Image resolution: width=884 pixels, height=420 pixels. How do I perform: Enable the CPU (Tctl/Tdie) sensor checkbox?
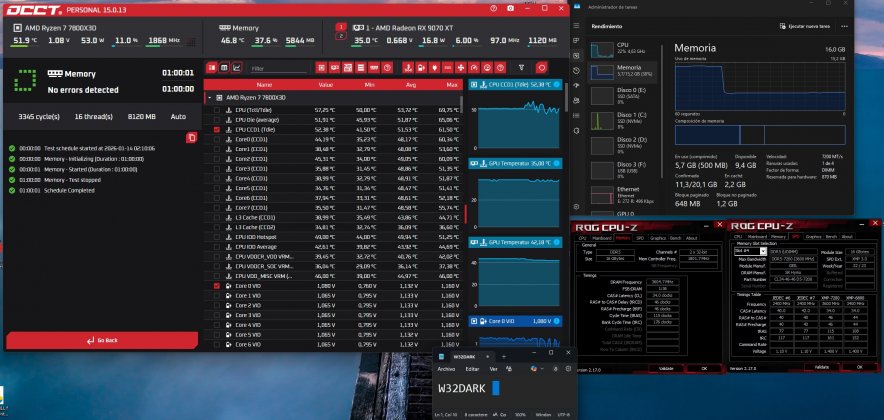(x=217, y=109)
